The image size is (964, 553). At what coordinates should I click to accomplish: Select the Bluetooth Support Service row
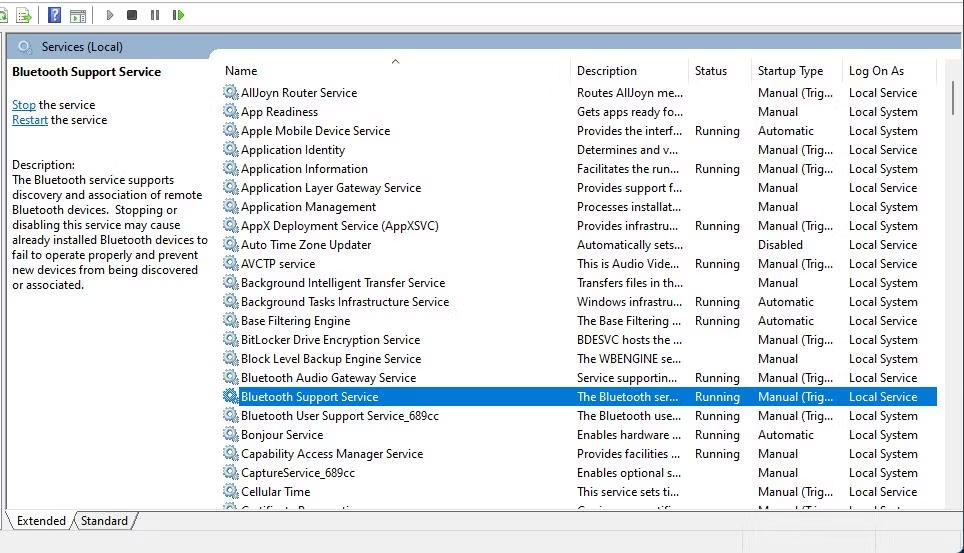580,397
